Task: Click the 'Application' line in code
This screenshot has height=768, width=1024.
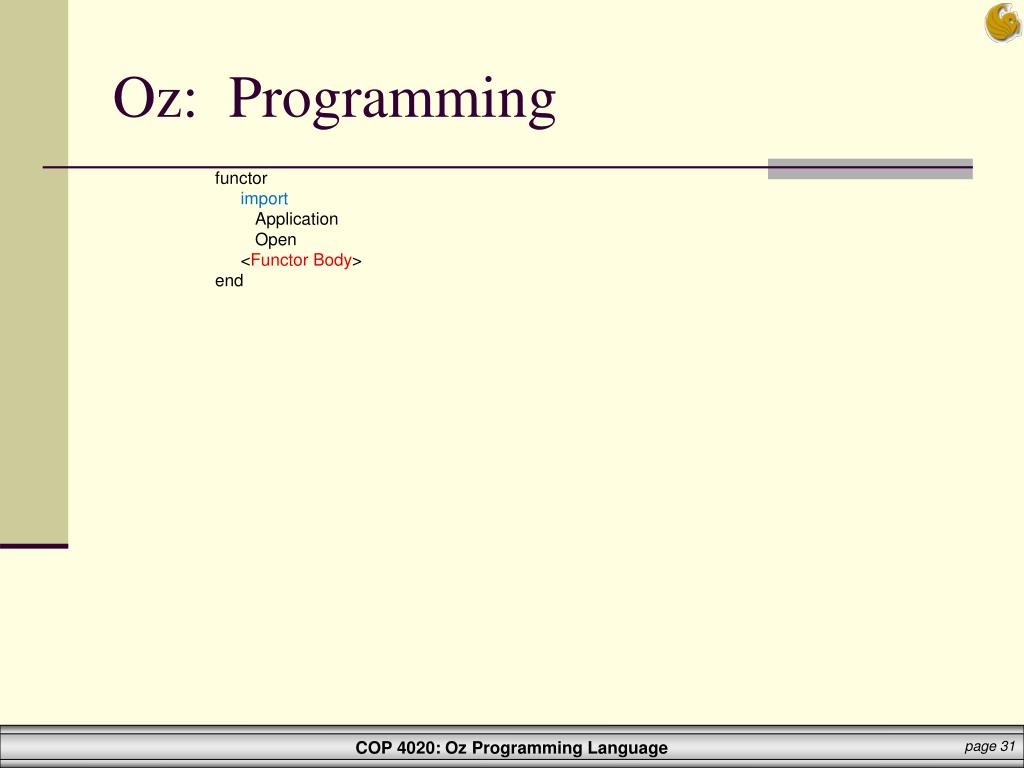Action: pos(296,219)
